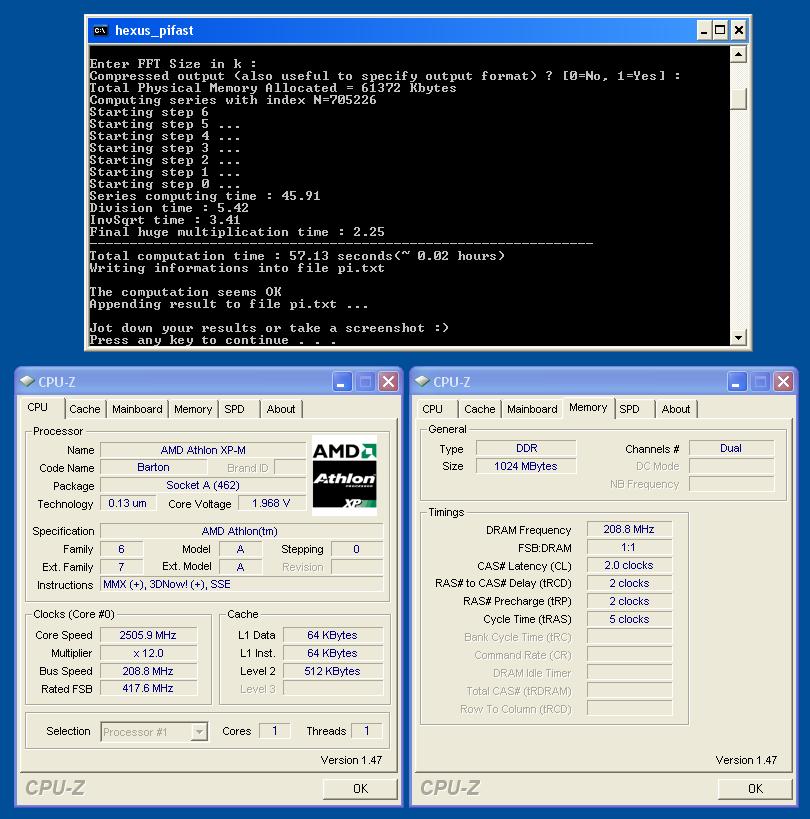Minimize the left CPU-Z window
810x819 pixels.
[x=342, y=382]
